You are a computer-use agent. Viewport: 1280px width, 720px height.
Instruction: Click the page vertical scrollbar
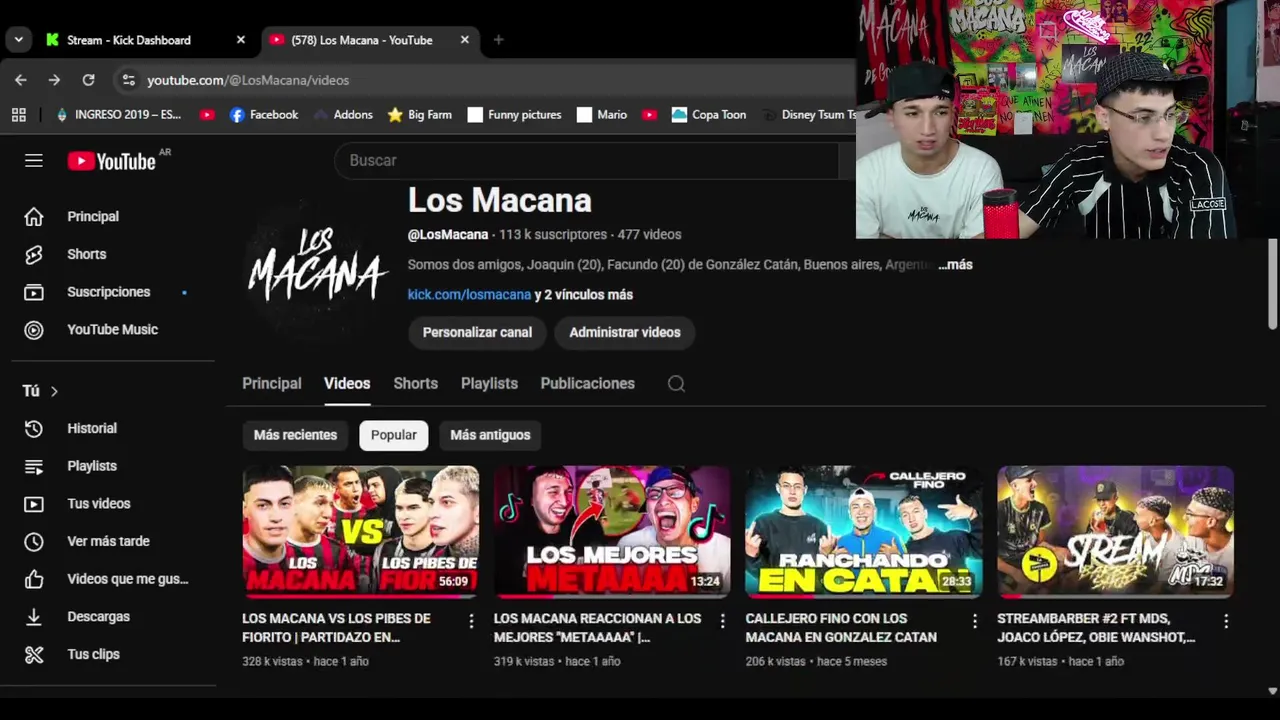pyautogui.click(x=1272, y=285)
